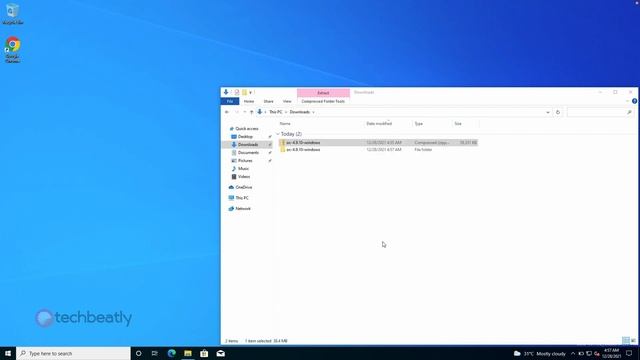Open the File menu tab
Image resolution: width=640 pixels, height=360 pixels.
pos(230,101)
